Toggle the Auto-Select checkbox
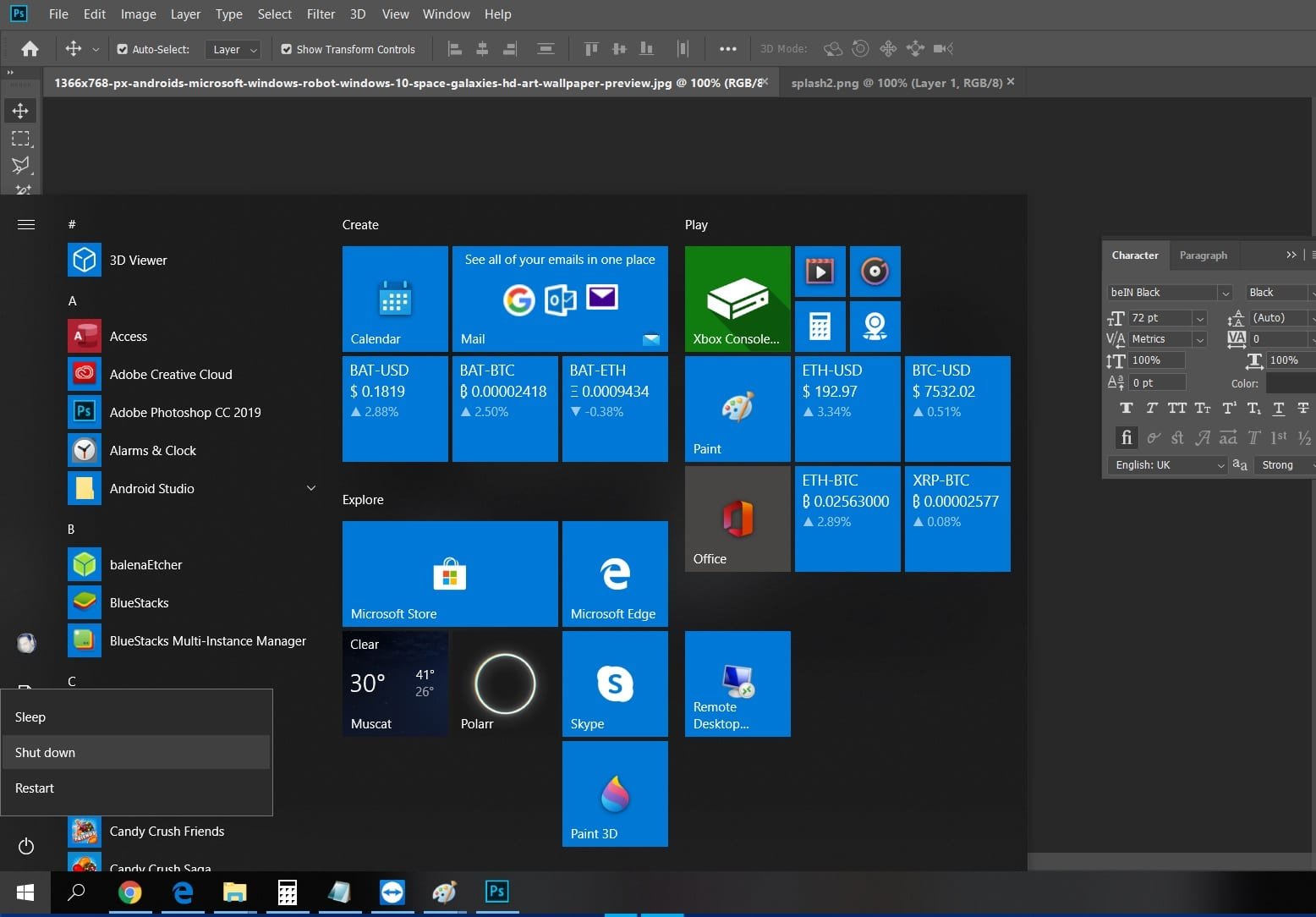 (123, 50)
